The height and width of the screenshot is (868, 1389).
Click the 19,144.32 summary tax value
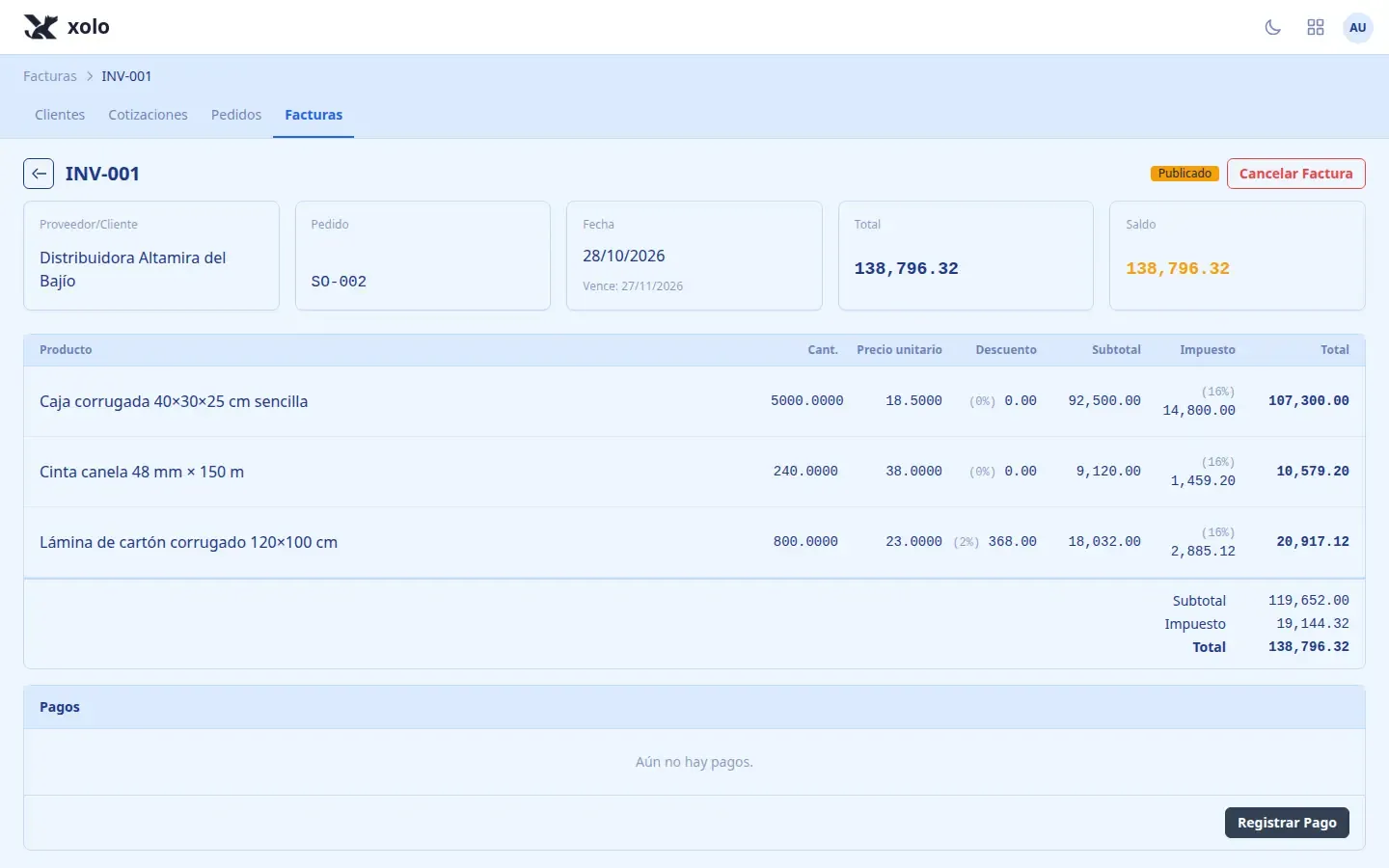(x=1313, y=623)
